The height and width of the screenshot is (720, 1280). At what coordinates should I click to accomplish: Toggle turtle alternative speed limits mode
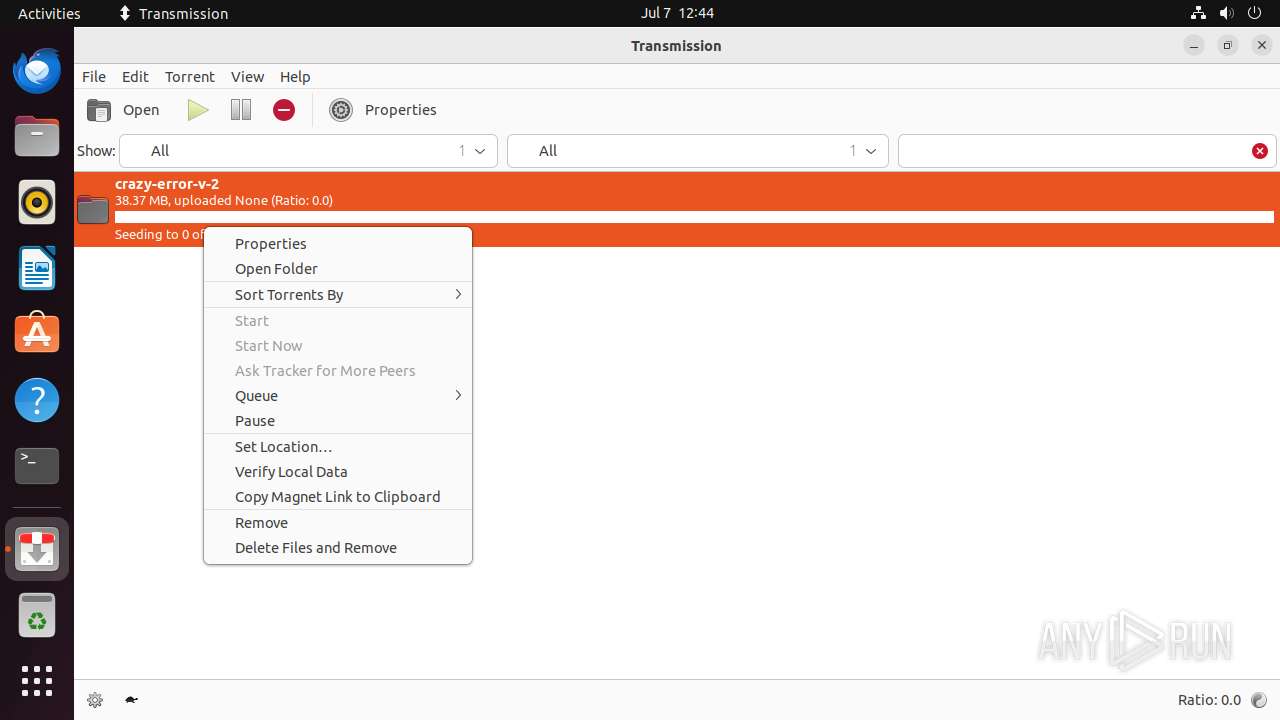[x=131, y=700]
